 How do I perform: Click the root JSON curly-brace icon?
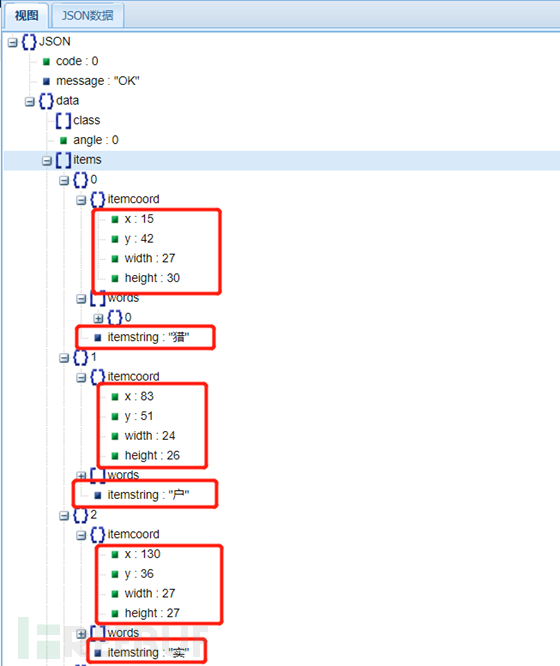coord(29,42)
